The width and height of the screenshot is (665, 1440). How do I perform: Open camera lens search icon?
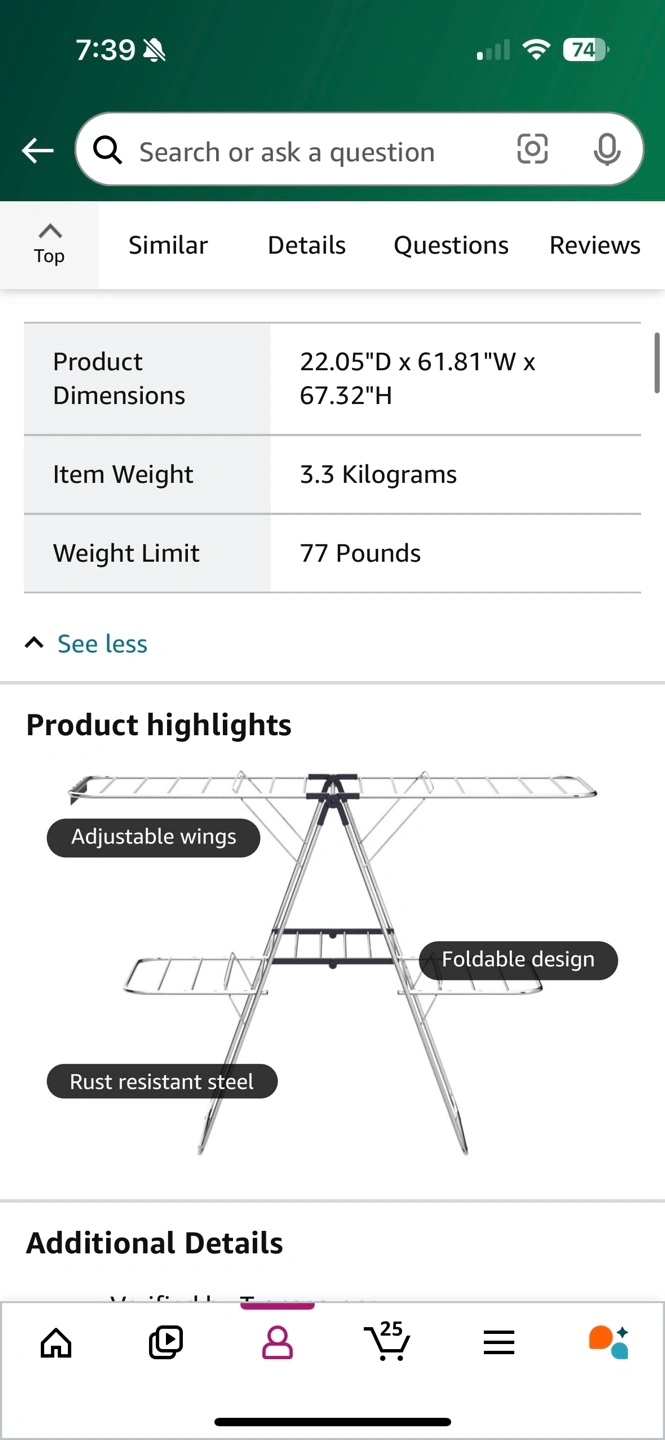point(532,150)
